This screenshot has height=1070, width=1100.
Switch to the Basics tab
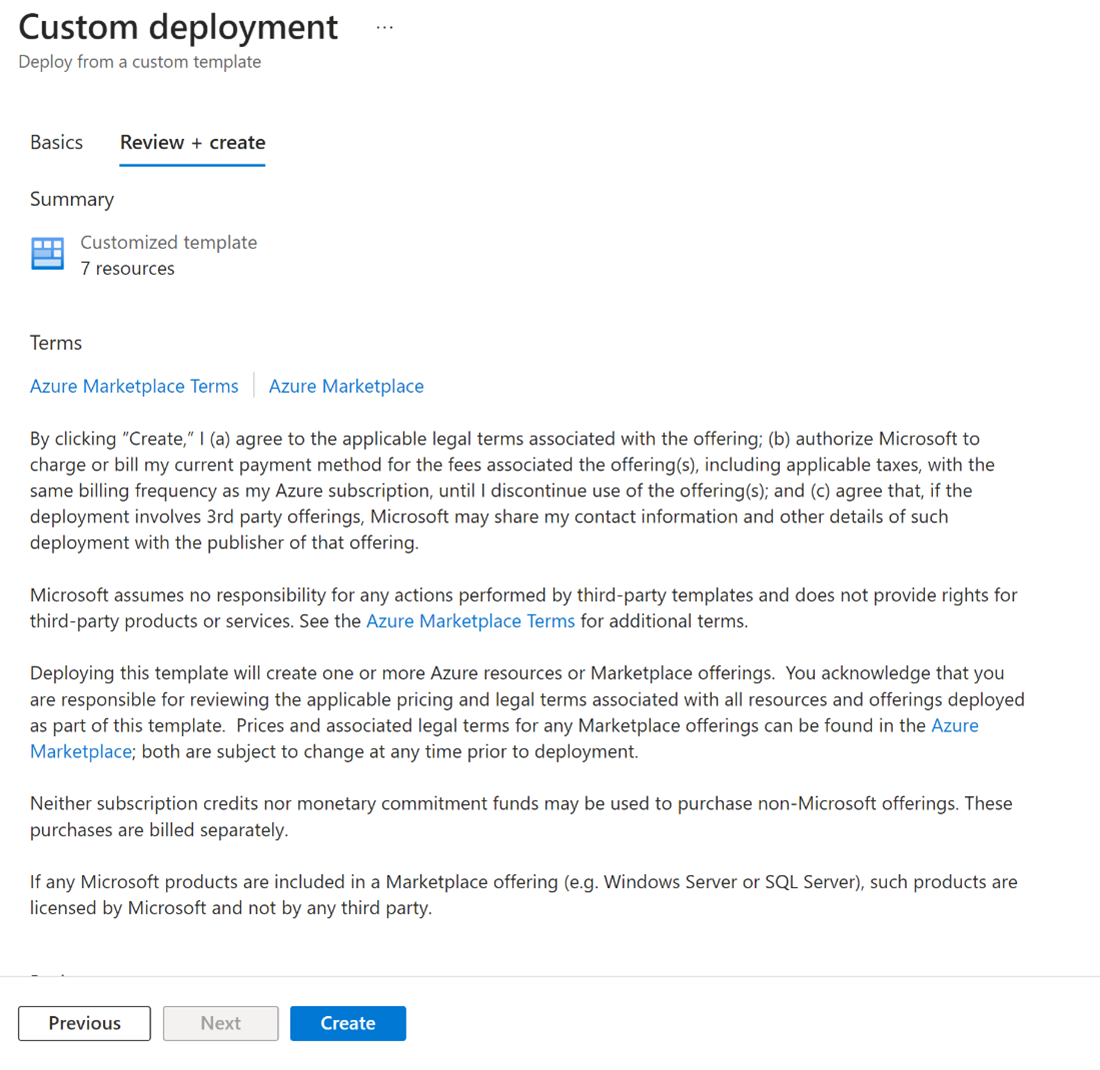(56, 142)
